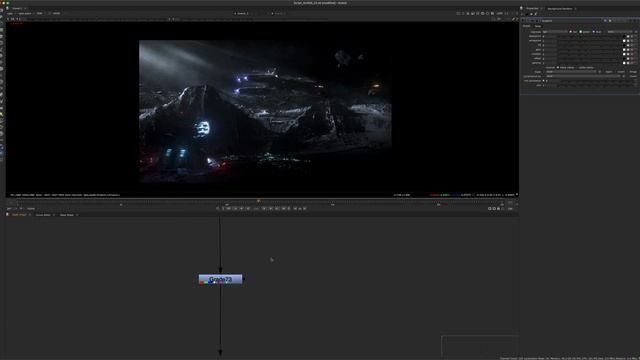The image size is (640, 360).
Task: Click the node graph navigator minimap
Action: pyautogui.click(x=480, y=346)
